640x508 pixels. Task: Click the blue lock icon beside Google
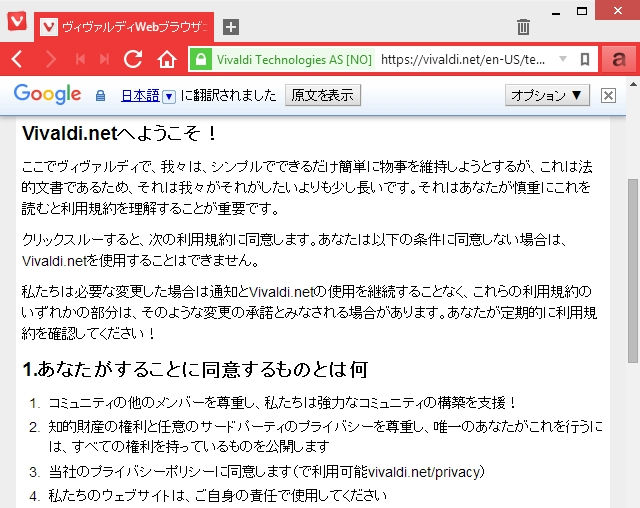[x=100, y=96]
